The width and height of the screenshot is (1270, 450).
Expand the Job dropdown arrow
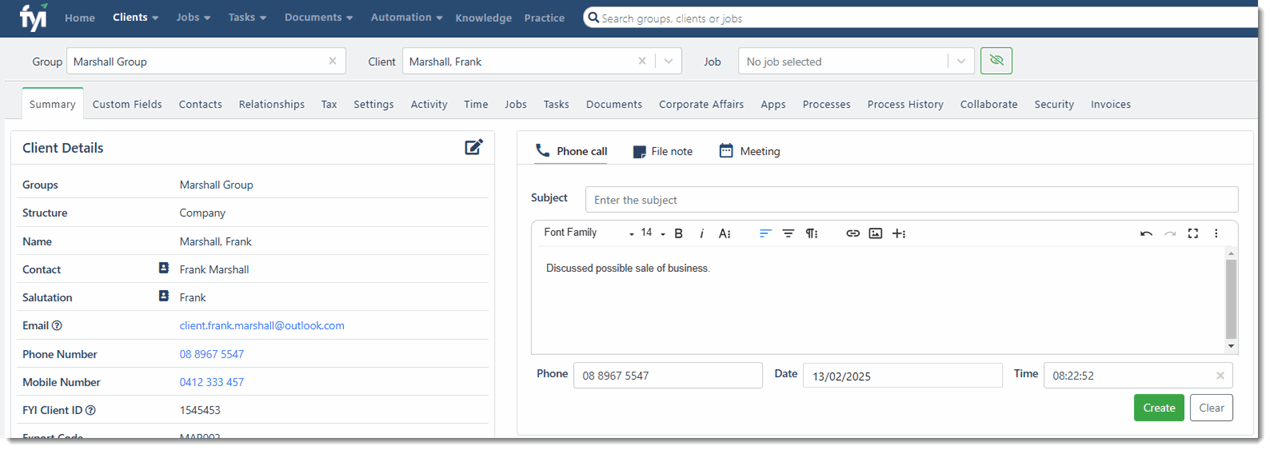coord(961,61)
